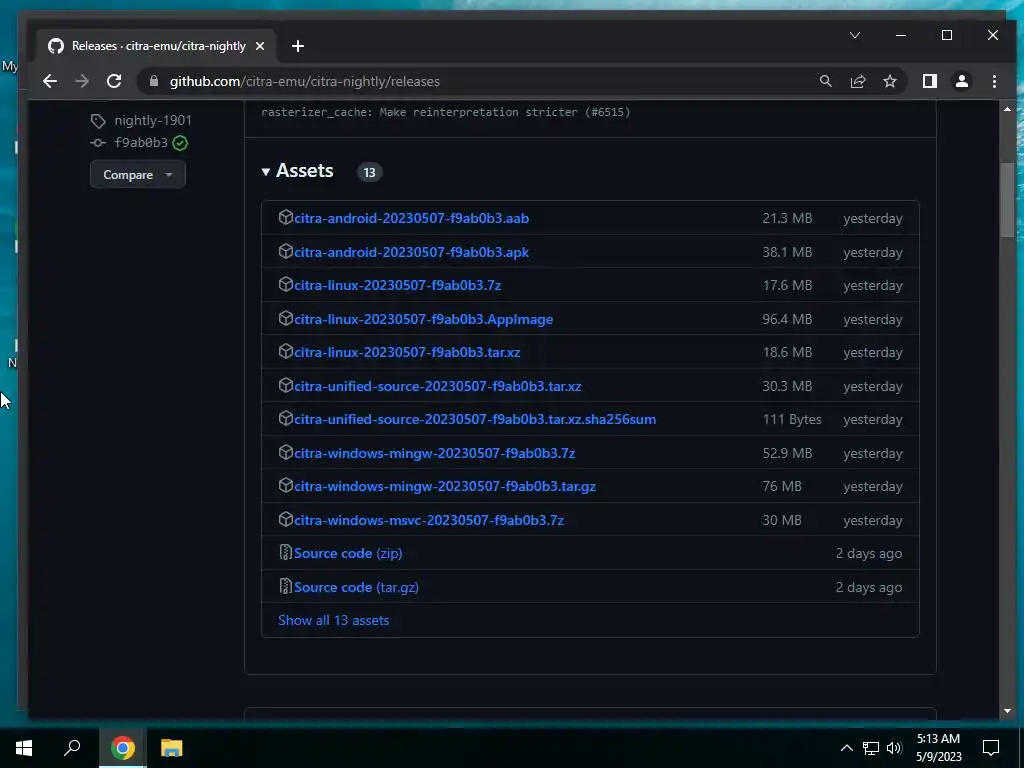Bookmark this page with the star icon
Image resolution: width=1024 pixels, height=768 pixels.
(889, 81)
